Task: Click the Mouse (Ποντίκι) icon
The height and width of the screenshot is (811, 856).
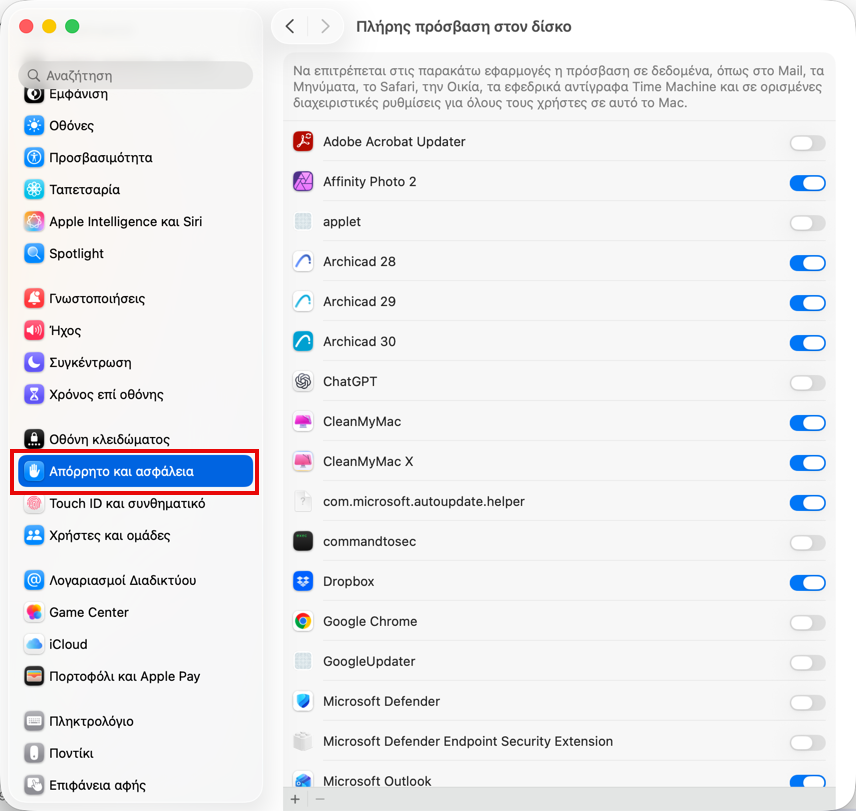Action: click(x=34, y=753)
